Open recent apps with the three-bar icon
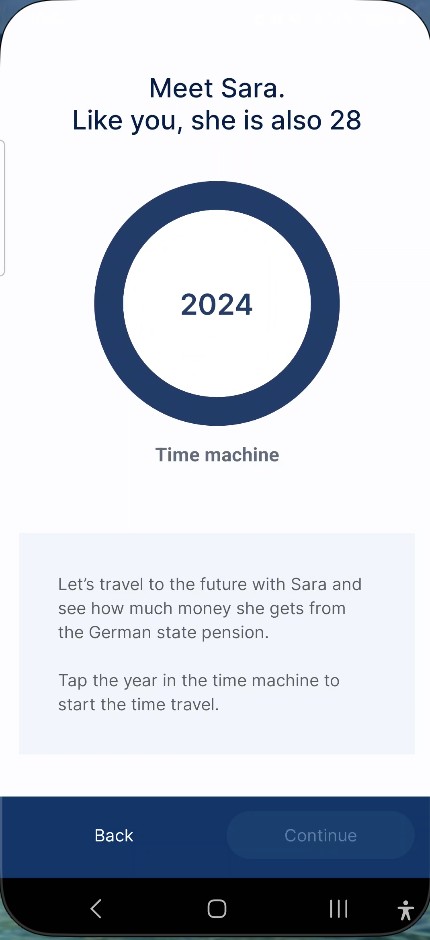Image resolution: width=430 pixels, height=940 pixels. pyautogui.click(x=338, y=909)
